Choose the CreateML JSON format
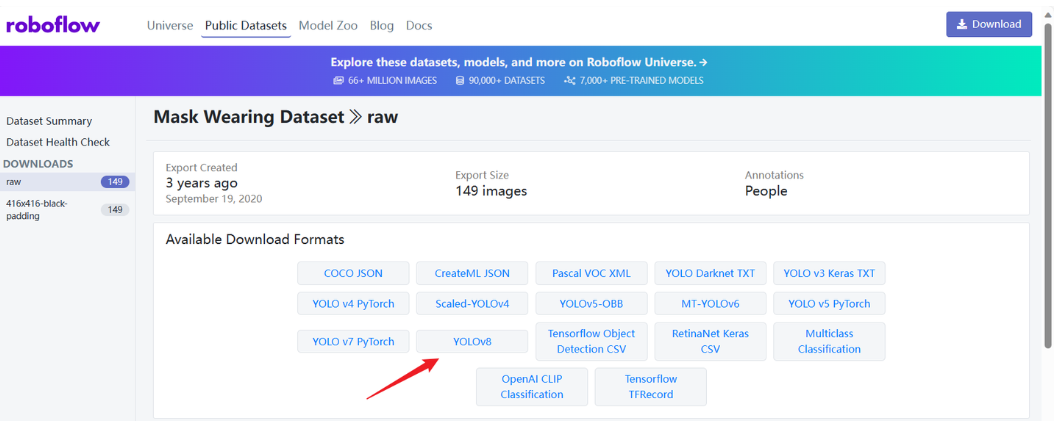This screenshot has width=1054, height=421. coord(472,273)
